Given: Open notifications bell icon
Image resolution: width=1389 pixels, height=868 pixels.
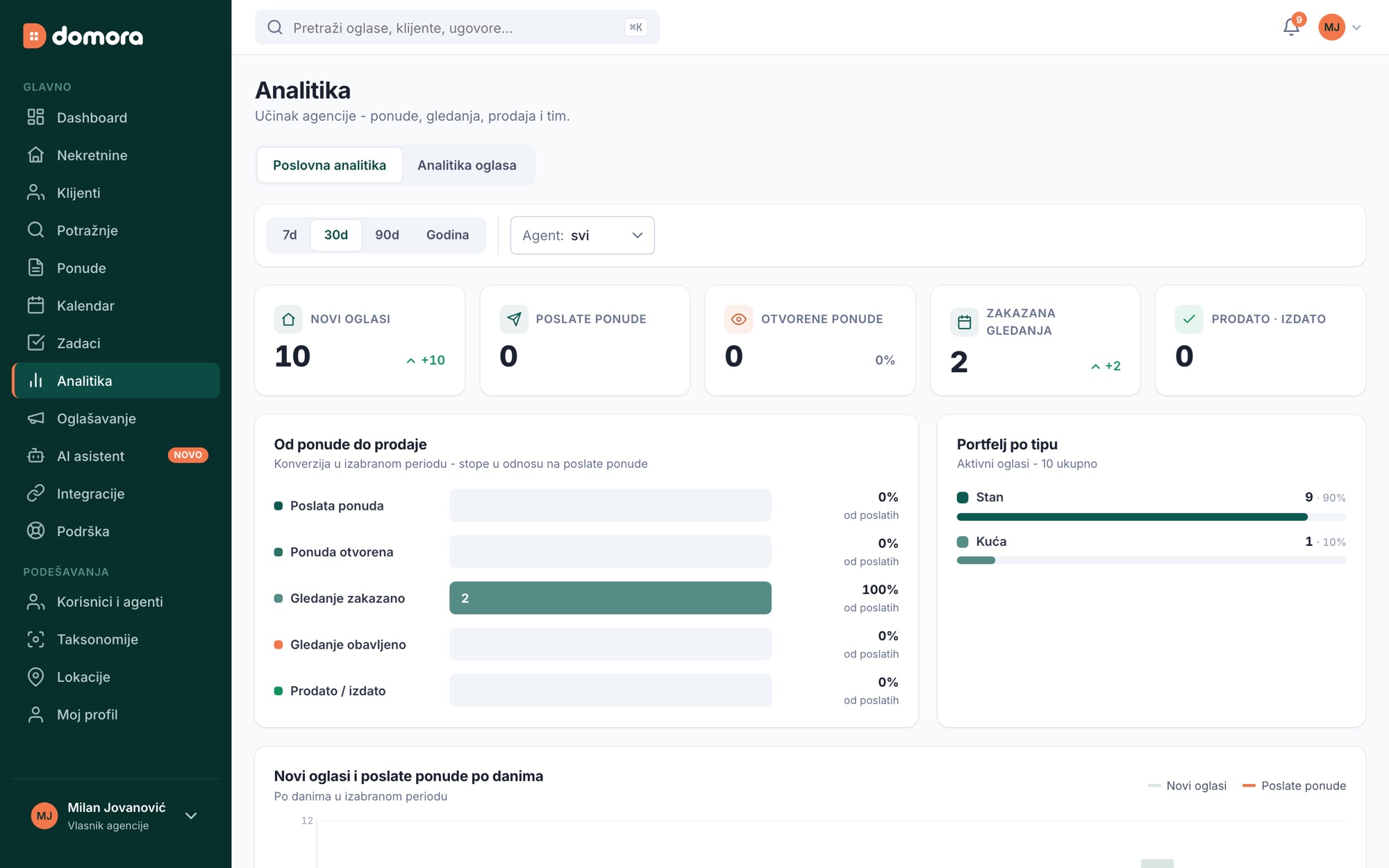Looking at the screenshot, I should pyautogui.click(x=1291, y=27).
